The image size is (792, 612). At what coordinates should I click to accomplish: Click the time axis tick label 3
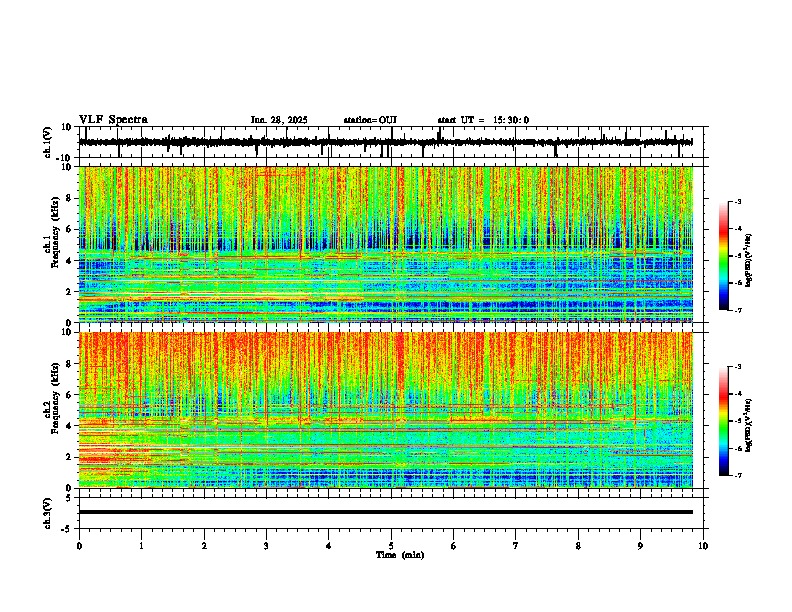coord(266,546)
